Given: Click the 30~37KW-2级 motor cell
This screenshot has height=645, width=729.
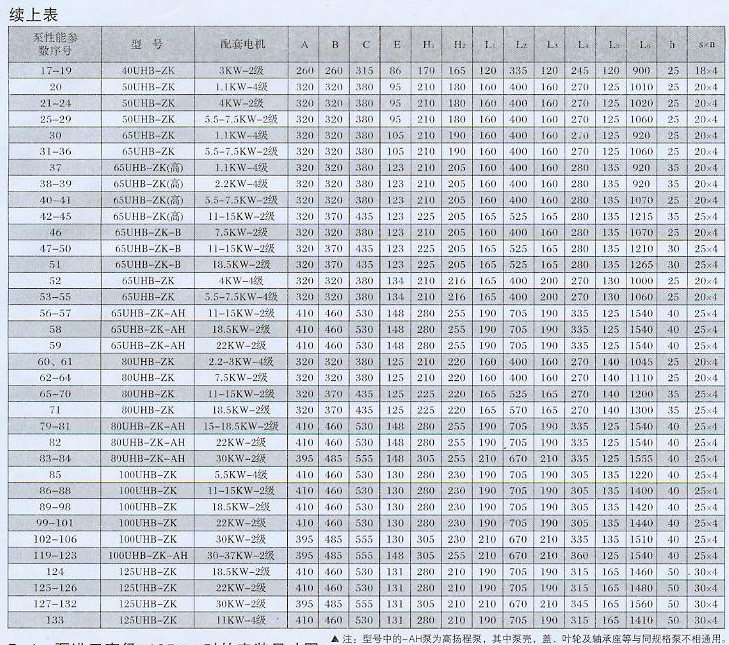Looking at the screenshot, I should click(241, 555).
